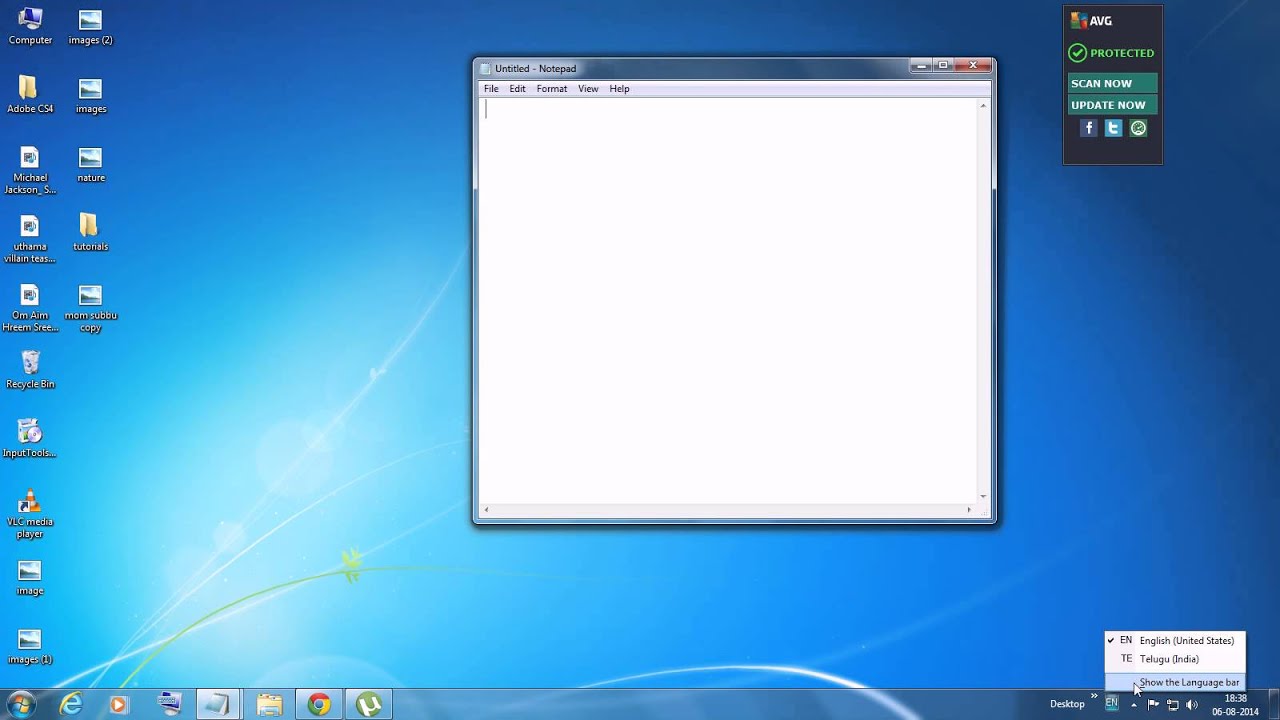The width and height of the screenshot is (1280, 720).
Task: Open Windows Media Player from taskbar
Action: click(x=118, y=705)
